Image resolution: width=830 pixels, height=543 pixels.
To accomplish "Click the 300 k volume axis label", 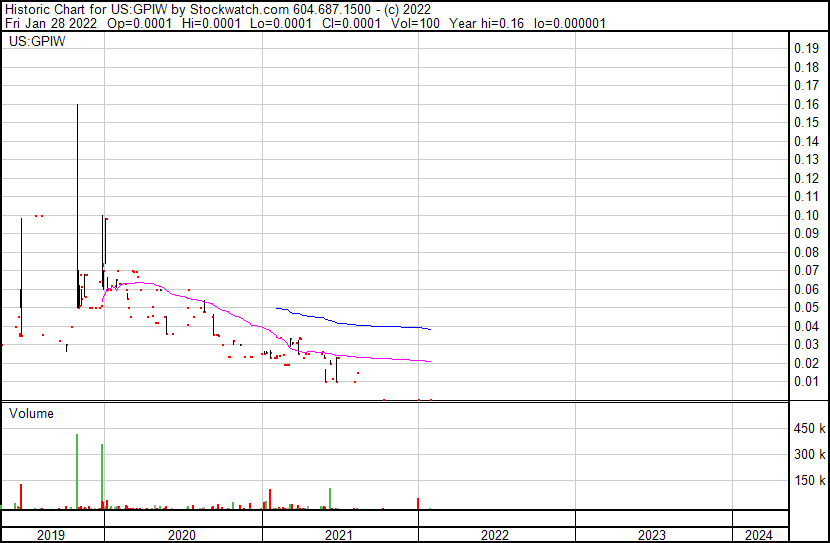I will point(809,454).
